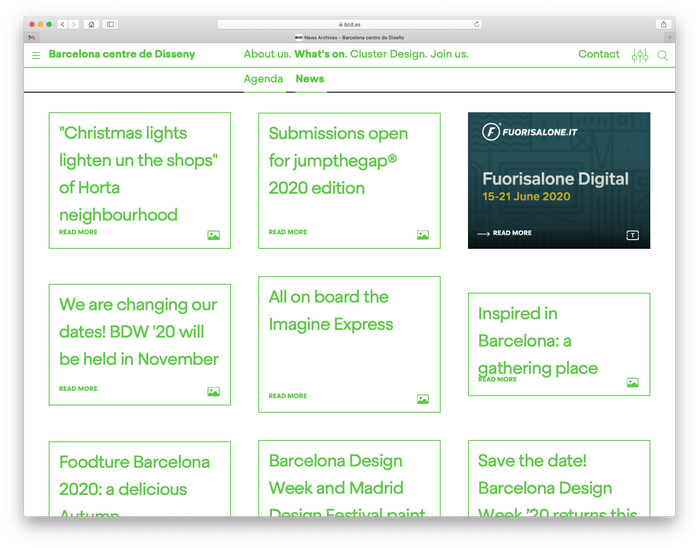The height and width of the screenshot is (548, 699).
Task: Read more on Christmas lights article
Action: pos(78,232)
